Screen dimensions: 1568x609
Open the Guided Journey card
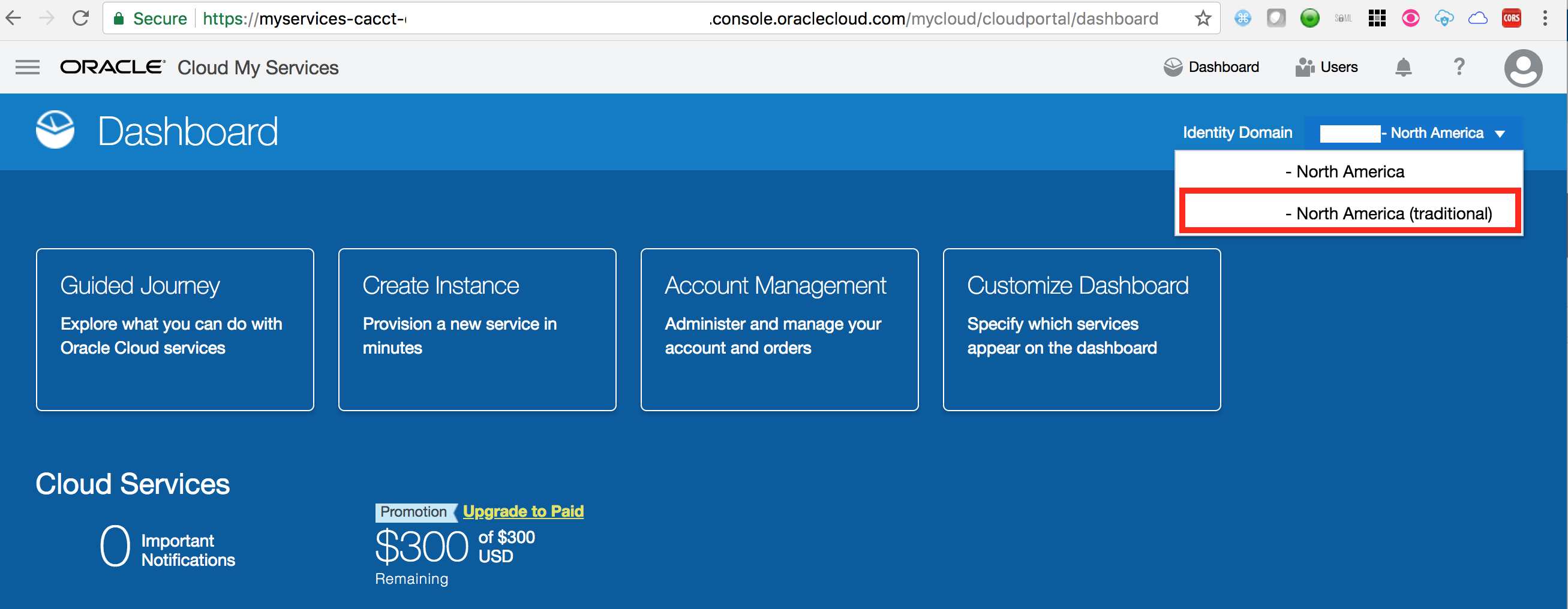coord(175,329)
